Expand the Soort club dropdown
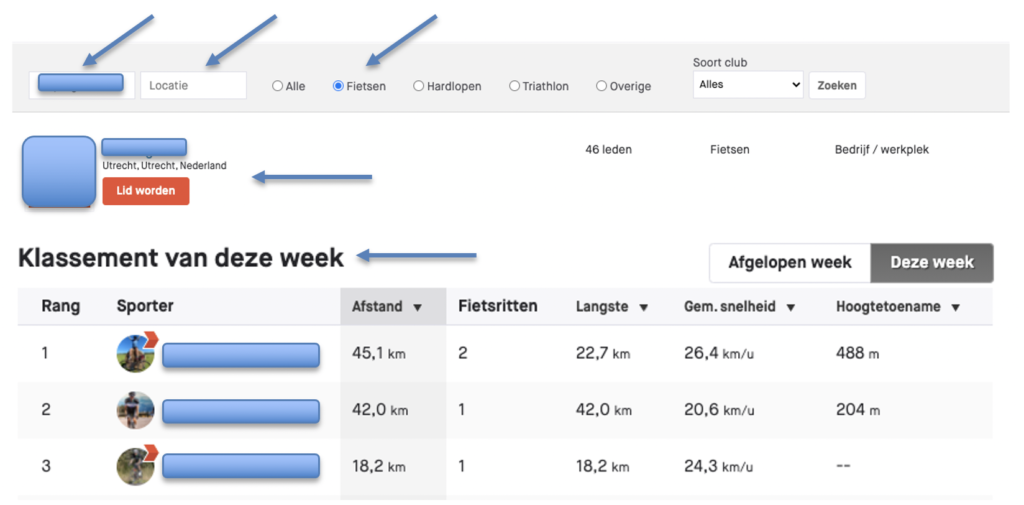Viewport: 1024px width, 505px height. coord(748,85)
